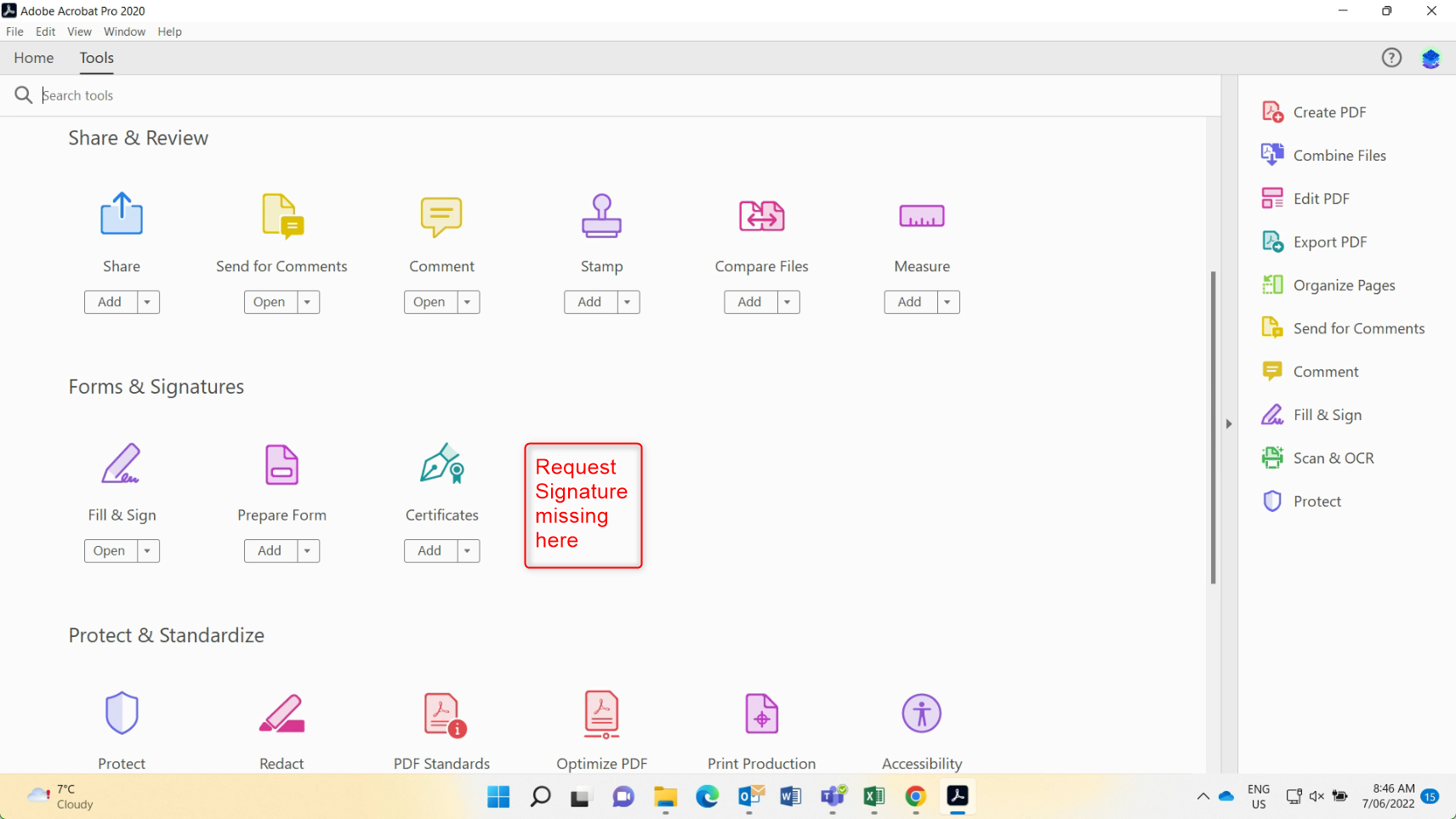Open the View menu
The image size is (1456, 819).
79,31
